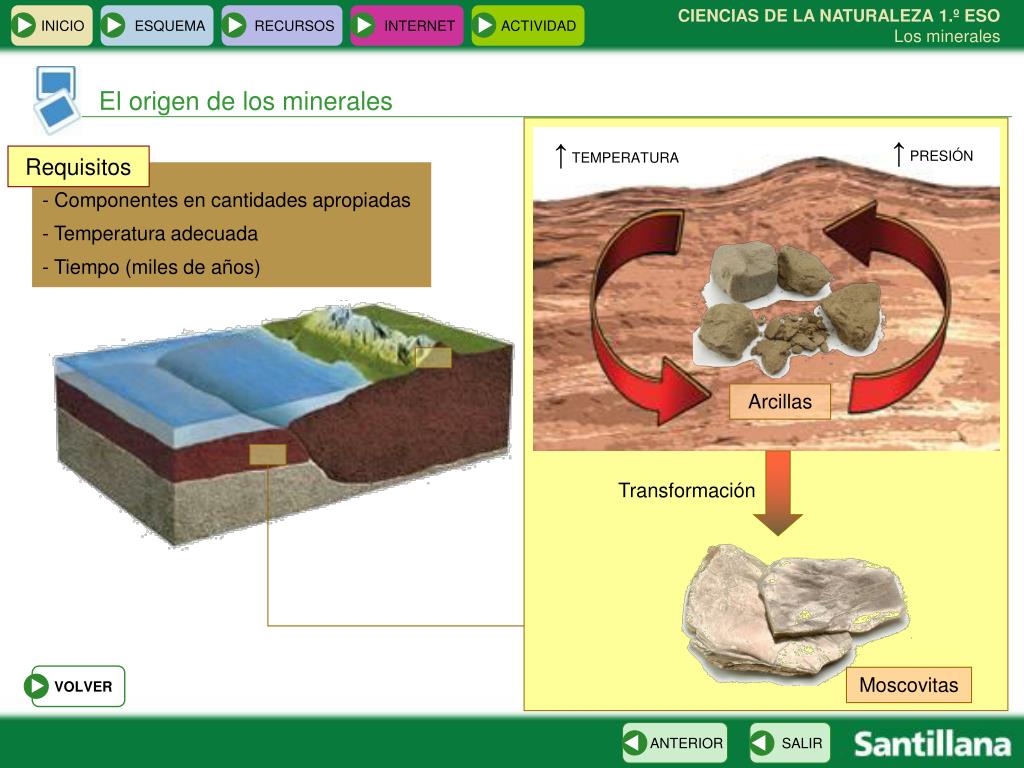Go to the ANTERIOR slide
The width and height of the screenshot is (1024, 768).
(675, 743)
